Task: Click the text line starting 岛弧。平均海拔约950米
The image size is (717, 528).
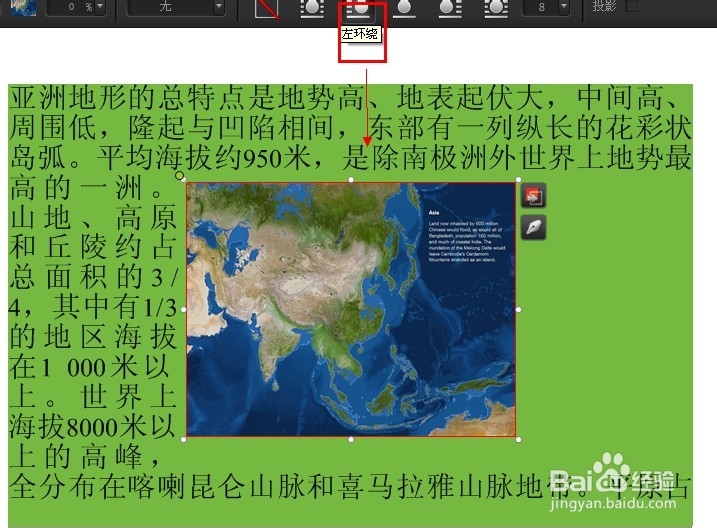Action: pos(350,158)
